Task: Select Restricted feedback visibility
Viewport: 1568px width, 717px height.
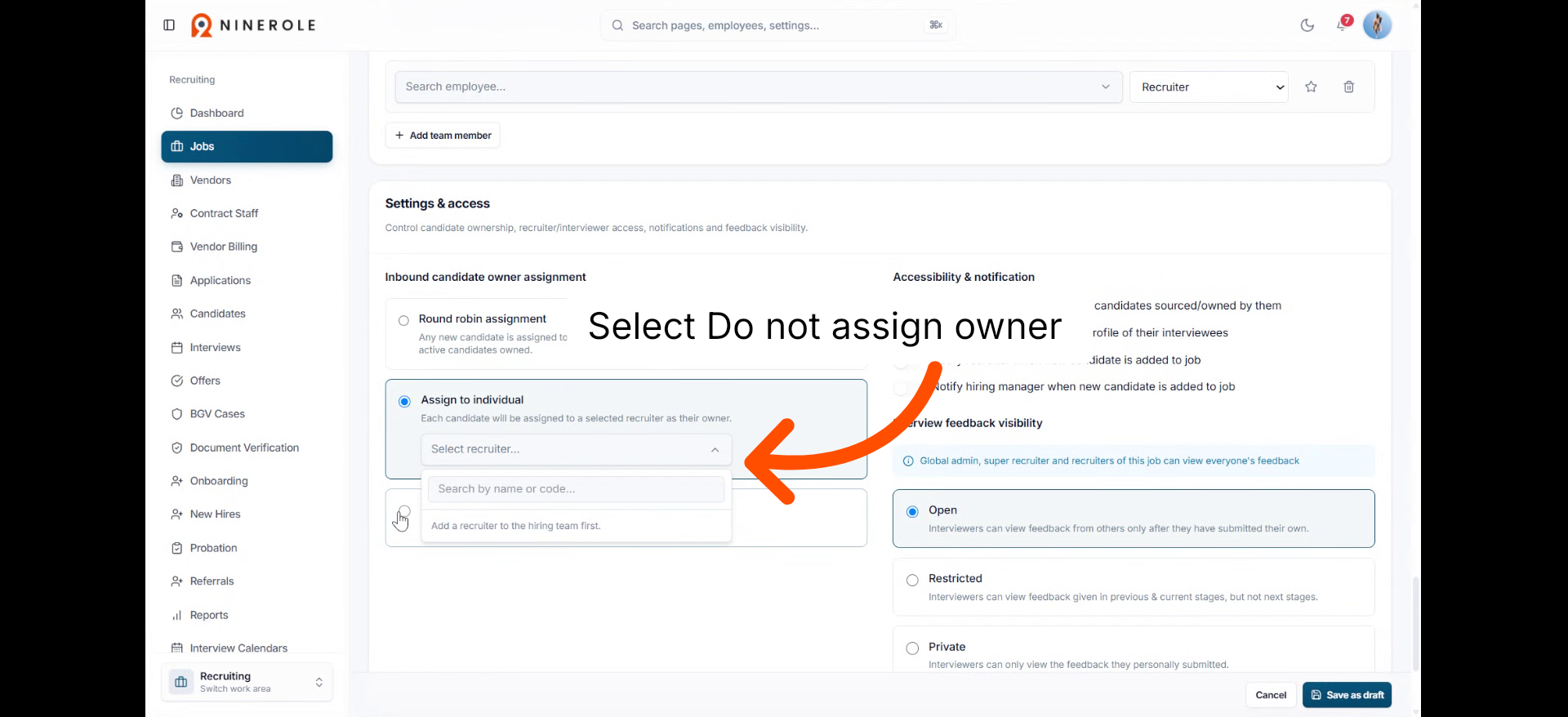Action: tap(912, 580)
